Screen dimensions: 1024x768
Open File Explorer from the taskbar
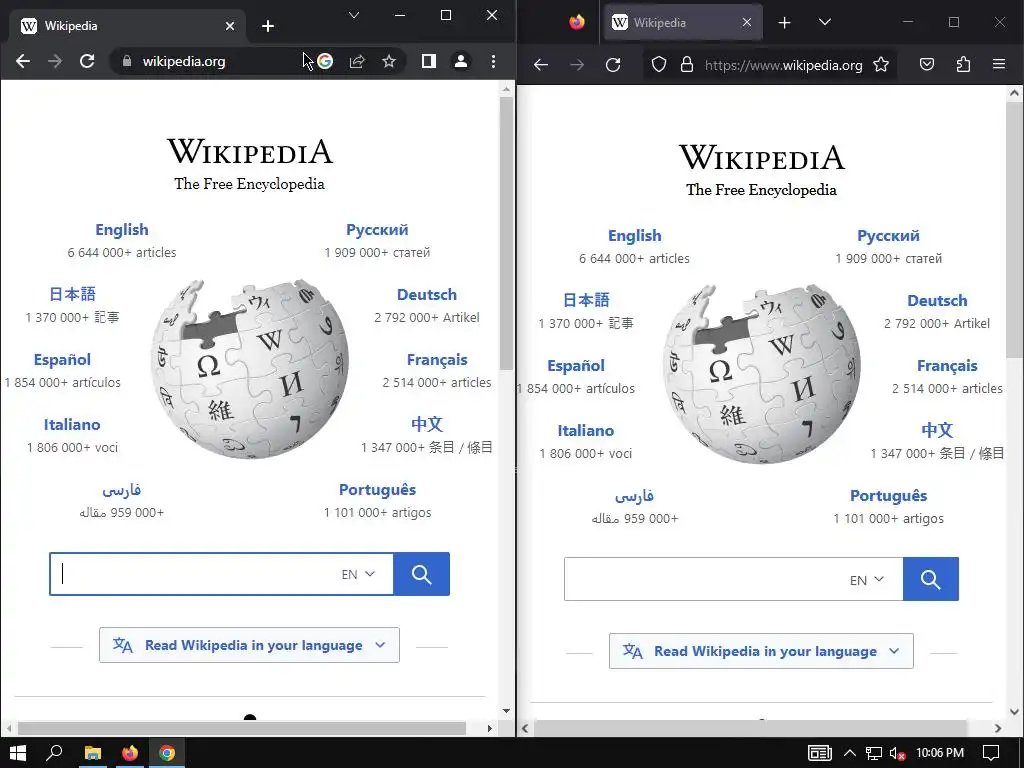point(93,753)
